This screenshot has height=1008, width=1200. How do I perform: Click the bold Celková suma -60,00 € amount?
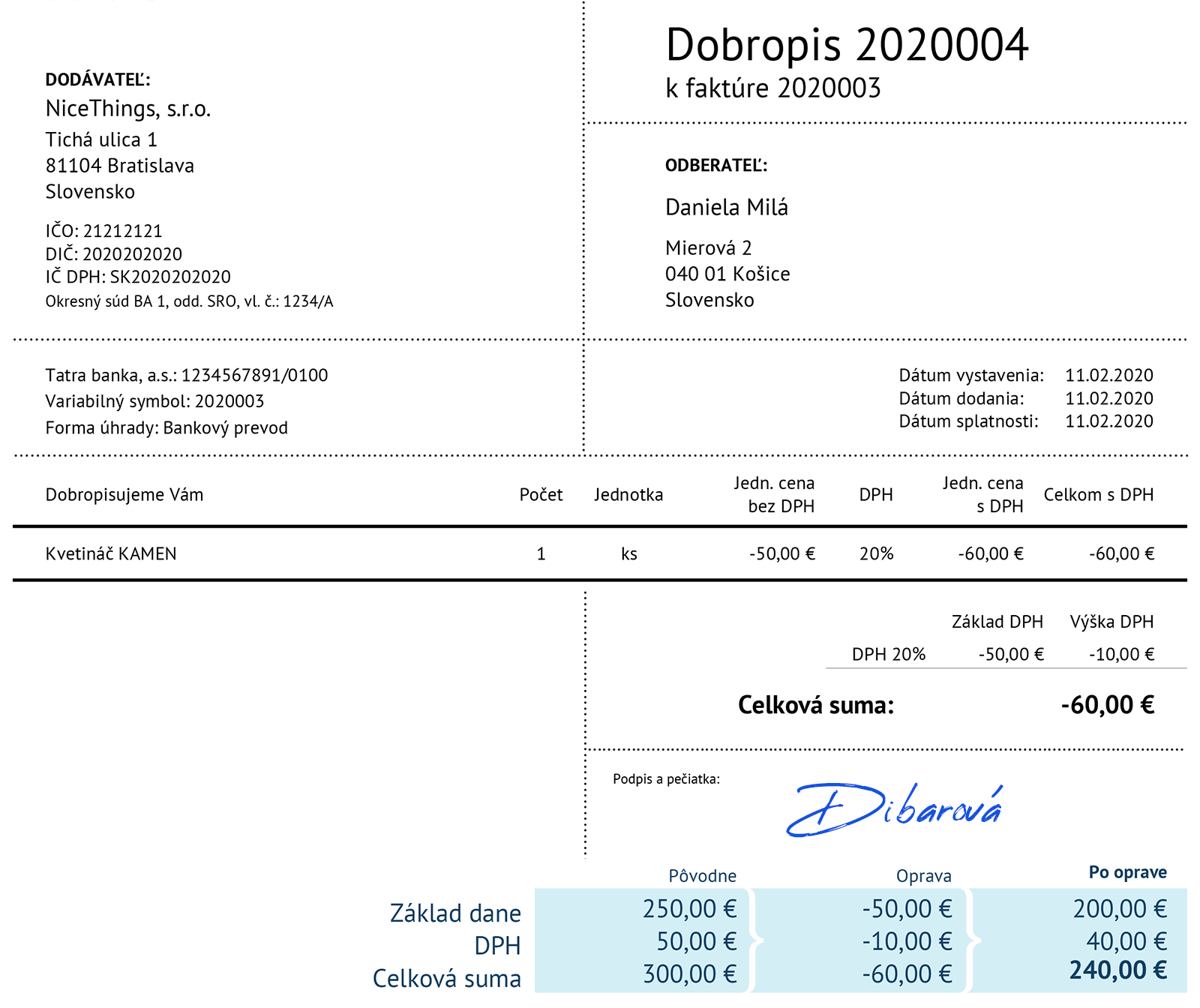[1107, 705]
